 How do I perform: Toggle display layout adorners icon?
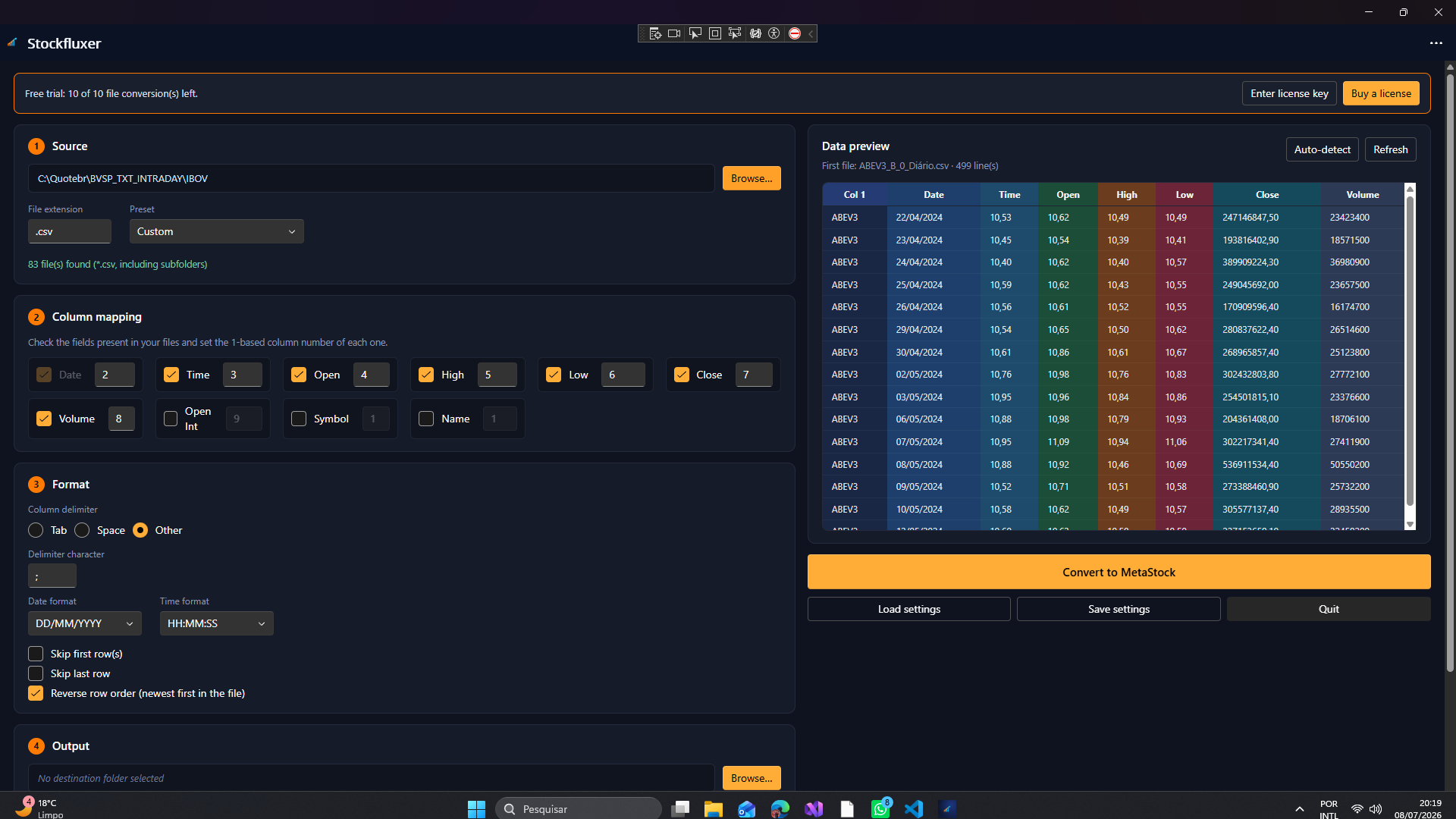point(715,33)
